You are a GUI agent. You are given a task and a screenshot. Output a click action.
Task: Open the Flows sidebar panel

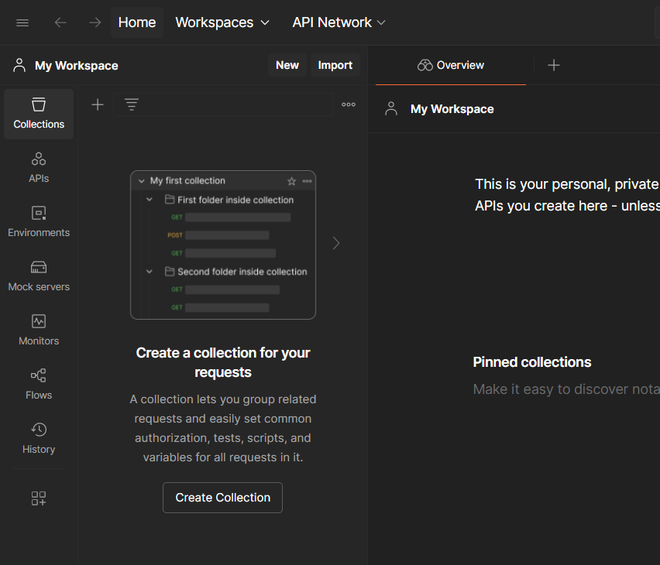click(x=38, y=383)
